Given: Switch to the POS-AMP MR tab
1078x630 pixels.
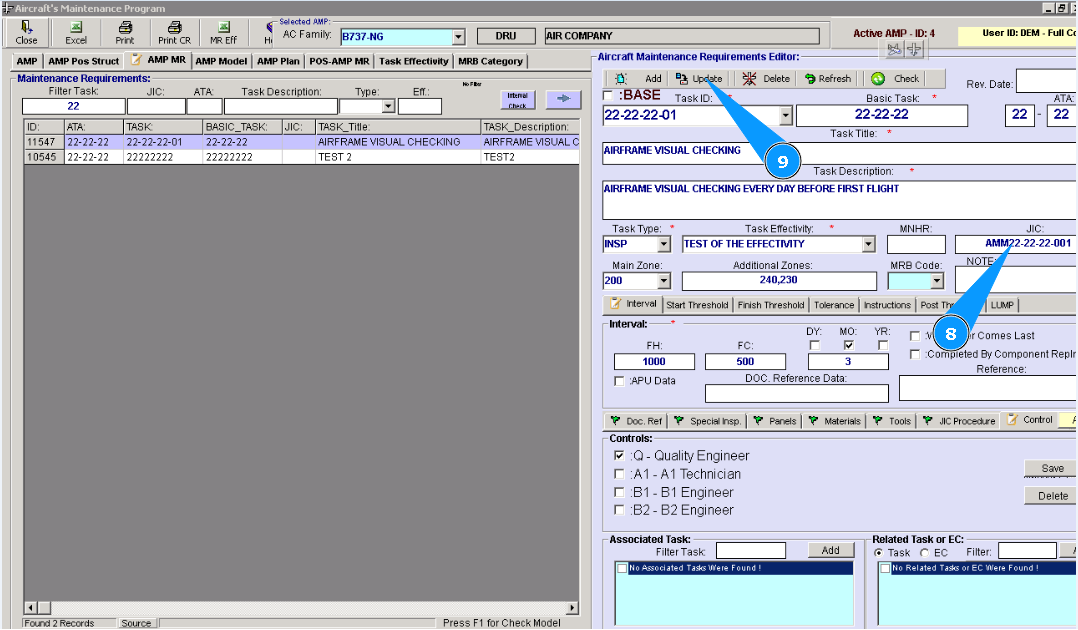Looking at the screenshot, I should click(x=339, y=61).
